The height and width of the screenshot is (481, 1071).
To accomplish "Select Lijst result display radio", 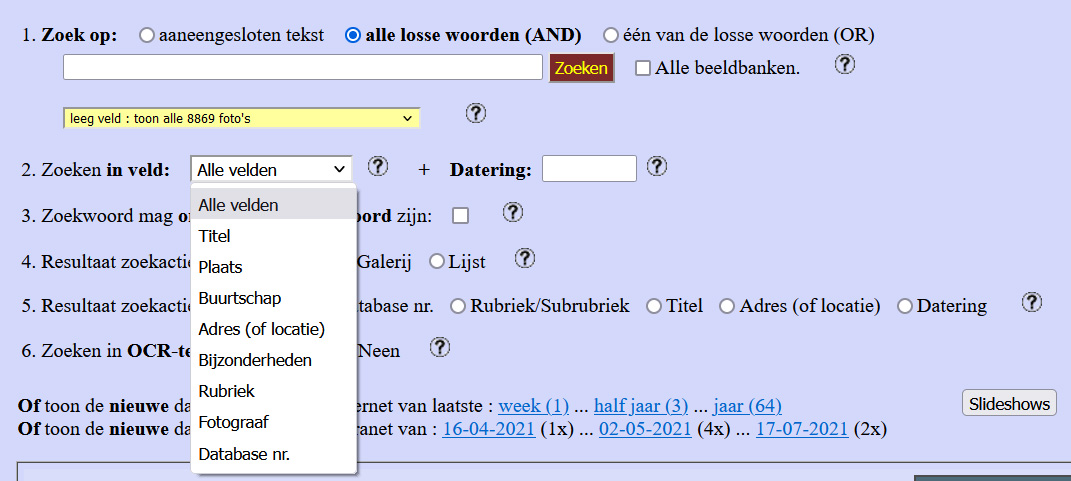I will coord(436,262).
